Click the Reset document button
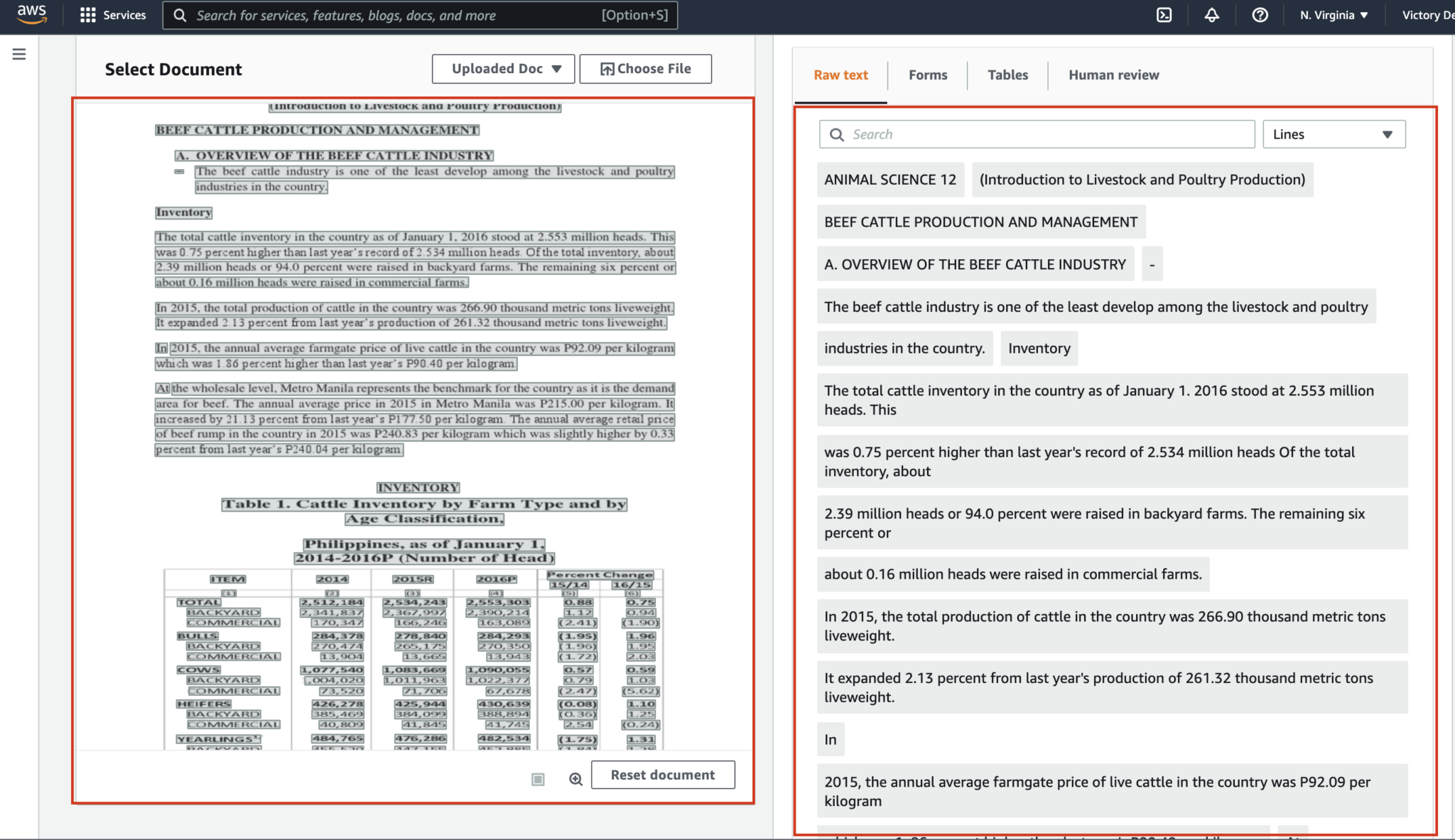This screenshot has height=840, width=1455. pos(663,774)
